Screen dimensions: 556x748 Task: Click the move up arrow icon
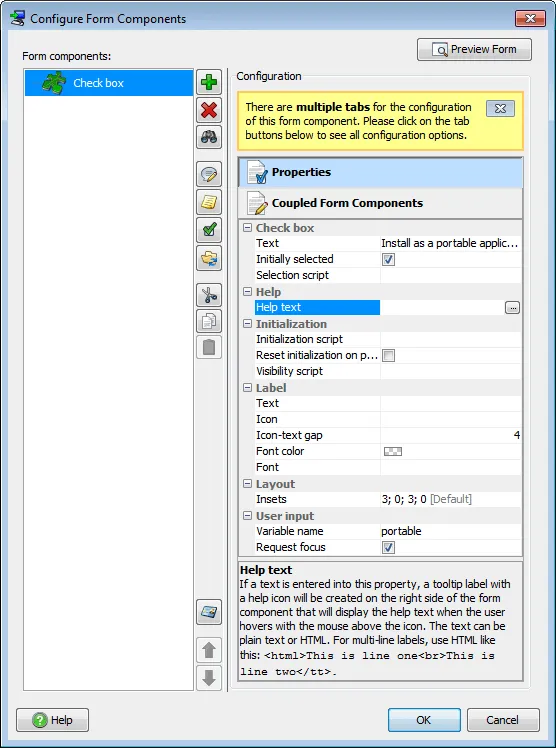click(209, 650)
